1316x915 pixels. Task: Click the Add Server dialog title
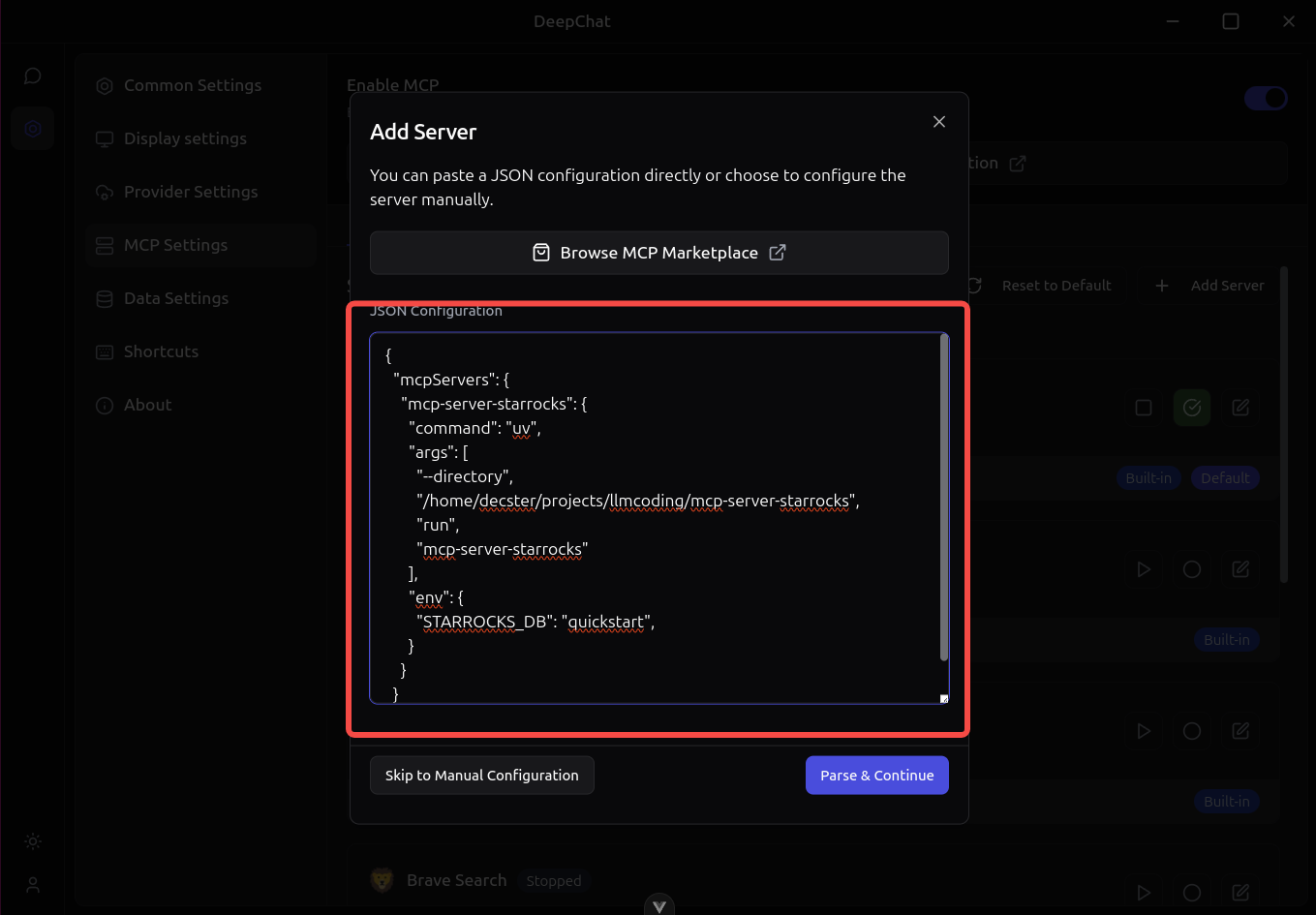[x=423, y=132]
